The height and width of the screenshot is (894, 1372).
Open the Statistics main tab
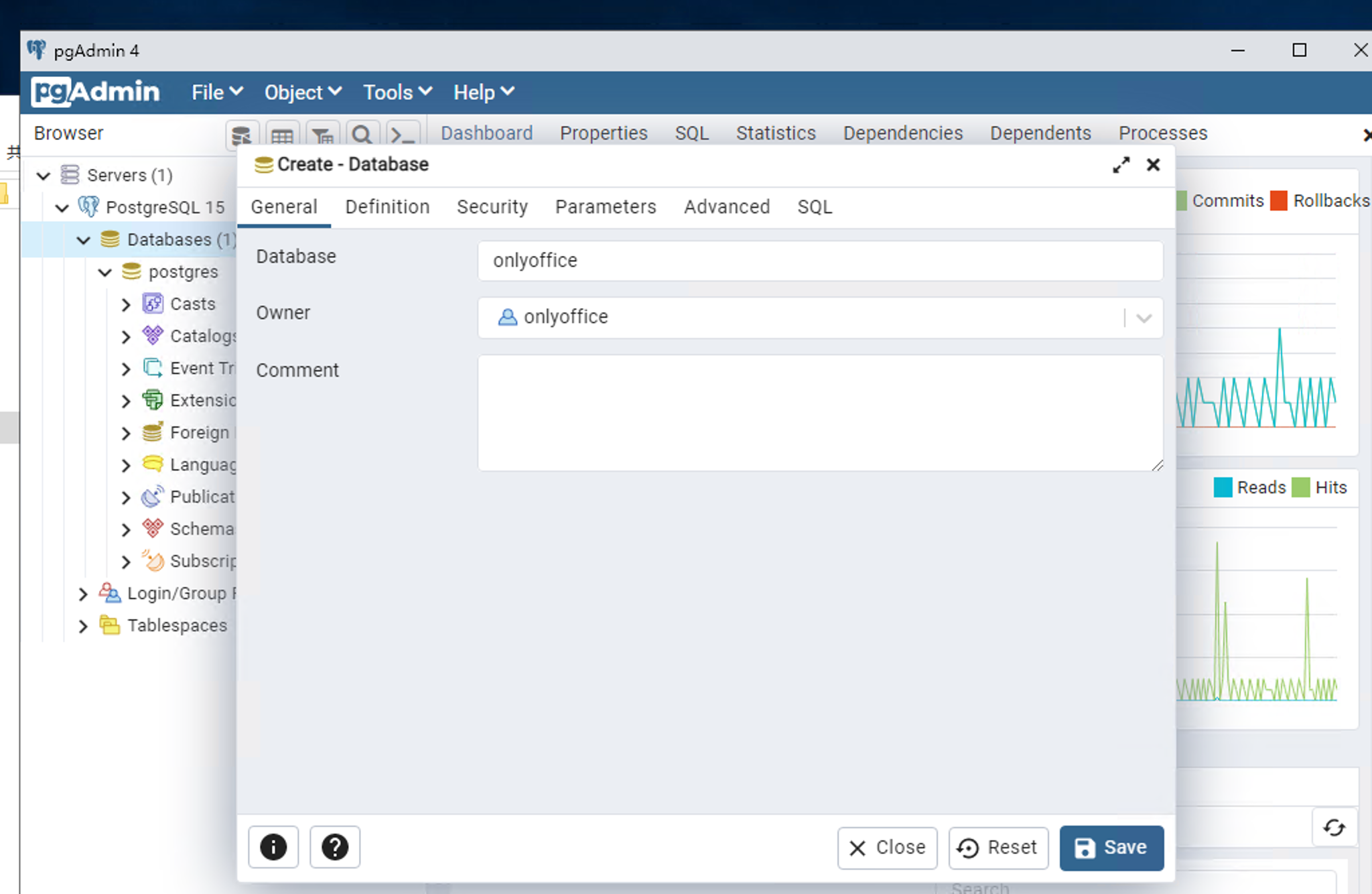point(776,133)
